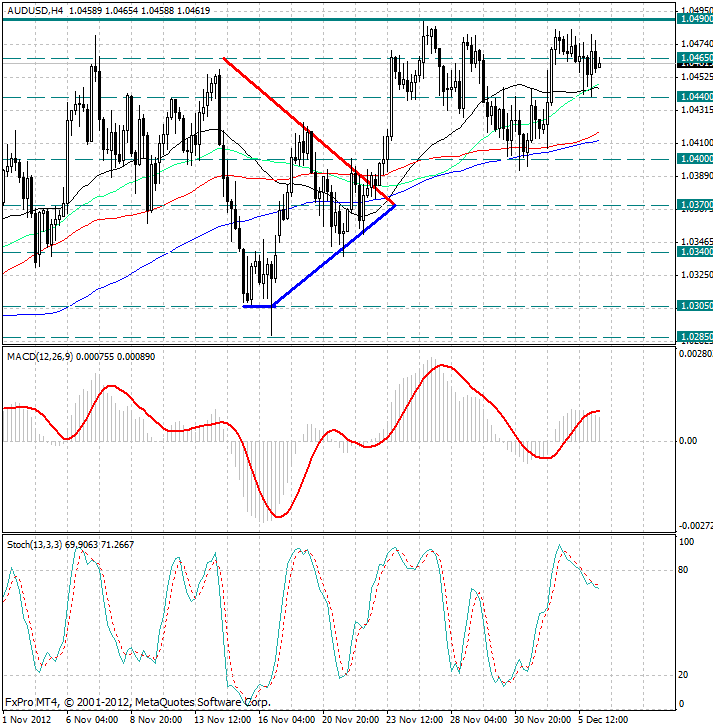Click the red descending trendline

pos(309,132)
